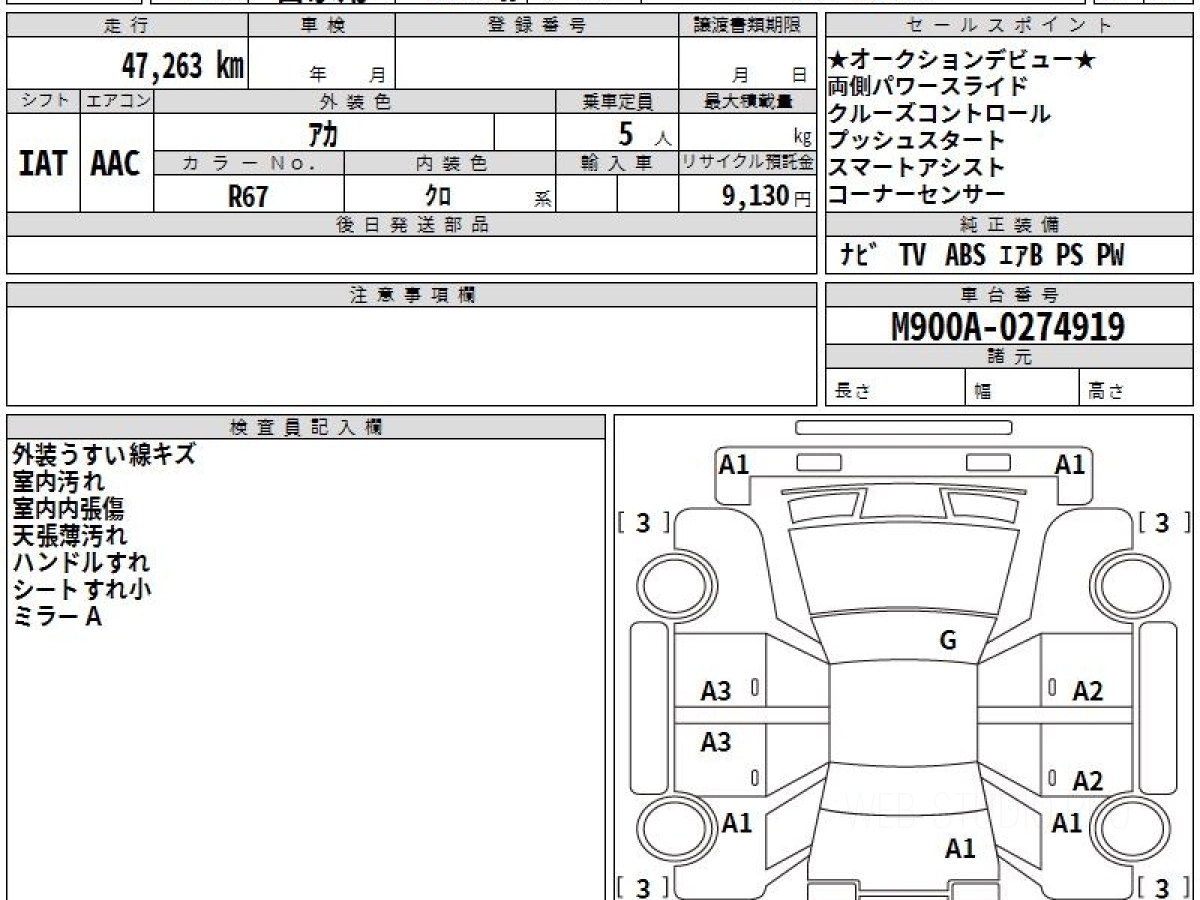Select the セールスポイント header
The image size is (1200, 900).
[x=1010, y=25]
